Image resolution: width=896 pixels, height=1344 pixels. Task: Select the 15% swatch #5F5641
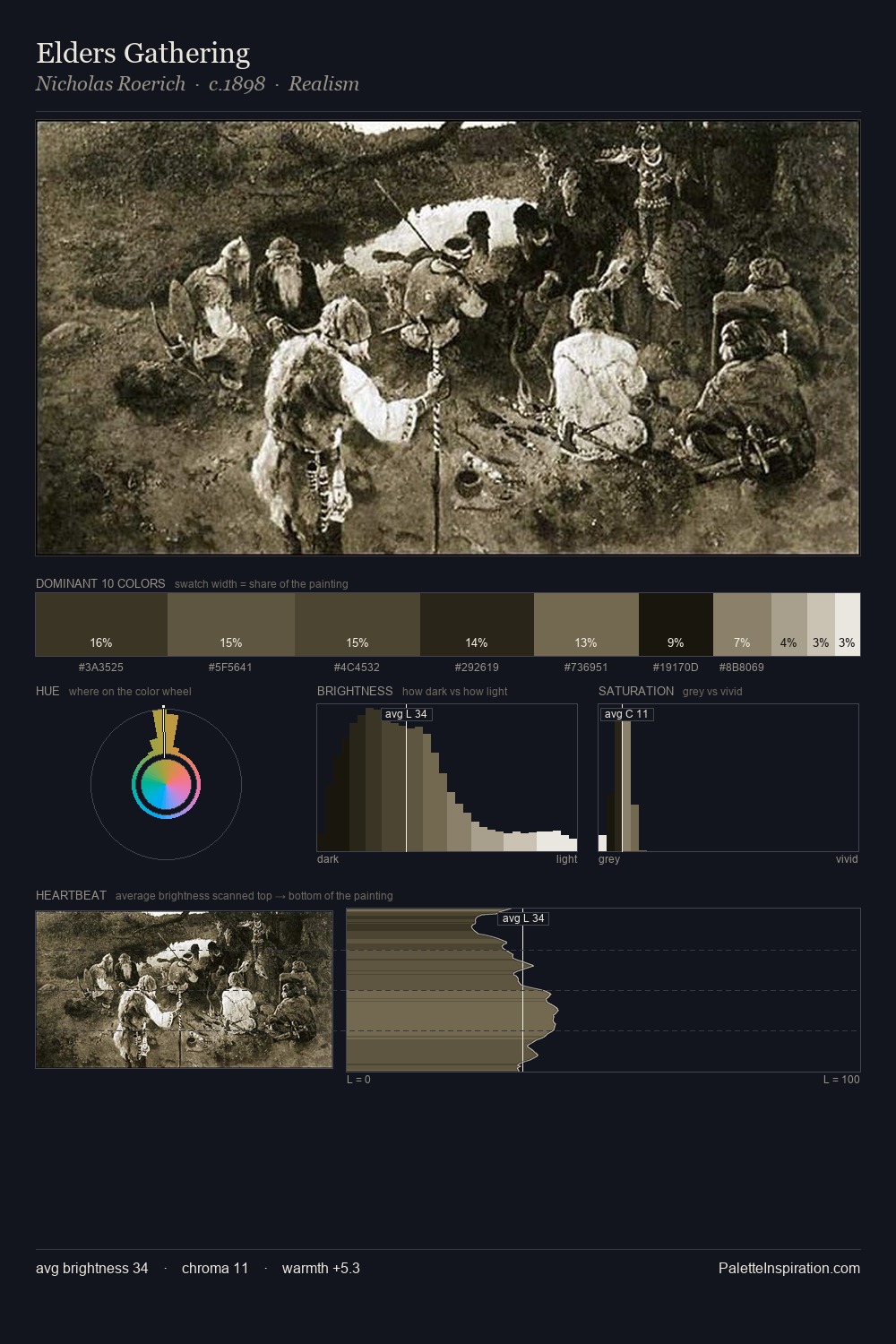[231, 625]
